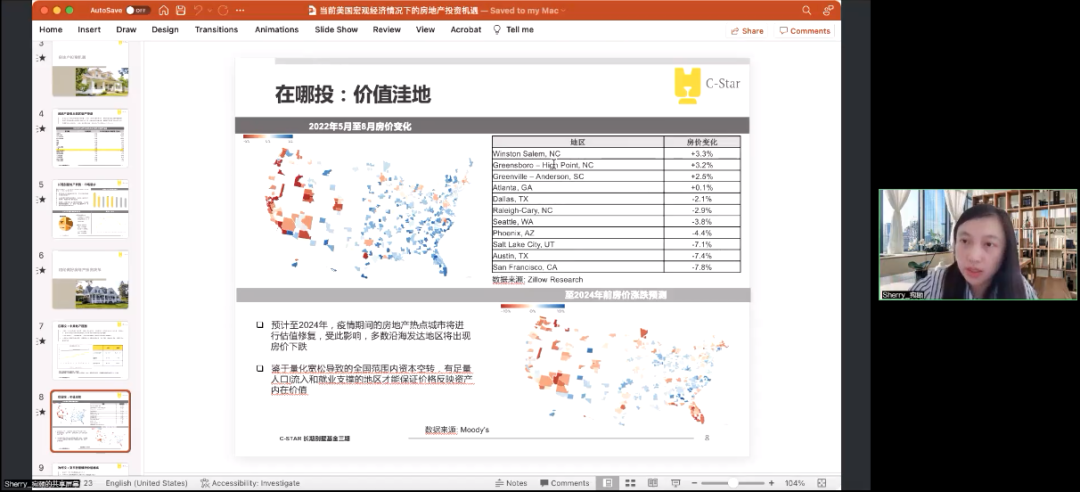This screenshot has width=1080, height=492.
Task: Select slide 8 thumbnail
Action: (x=90, y=421)
